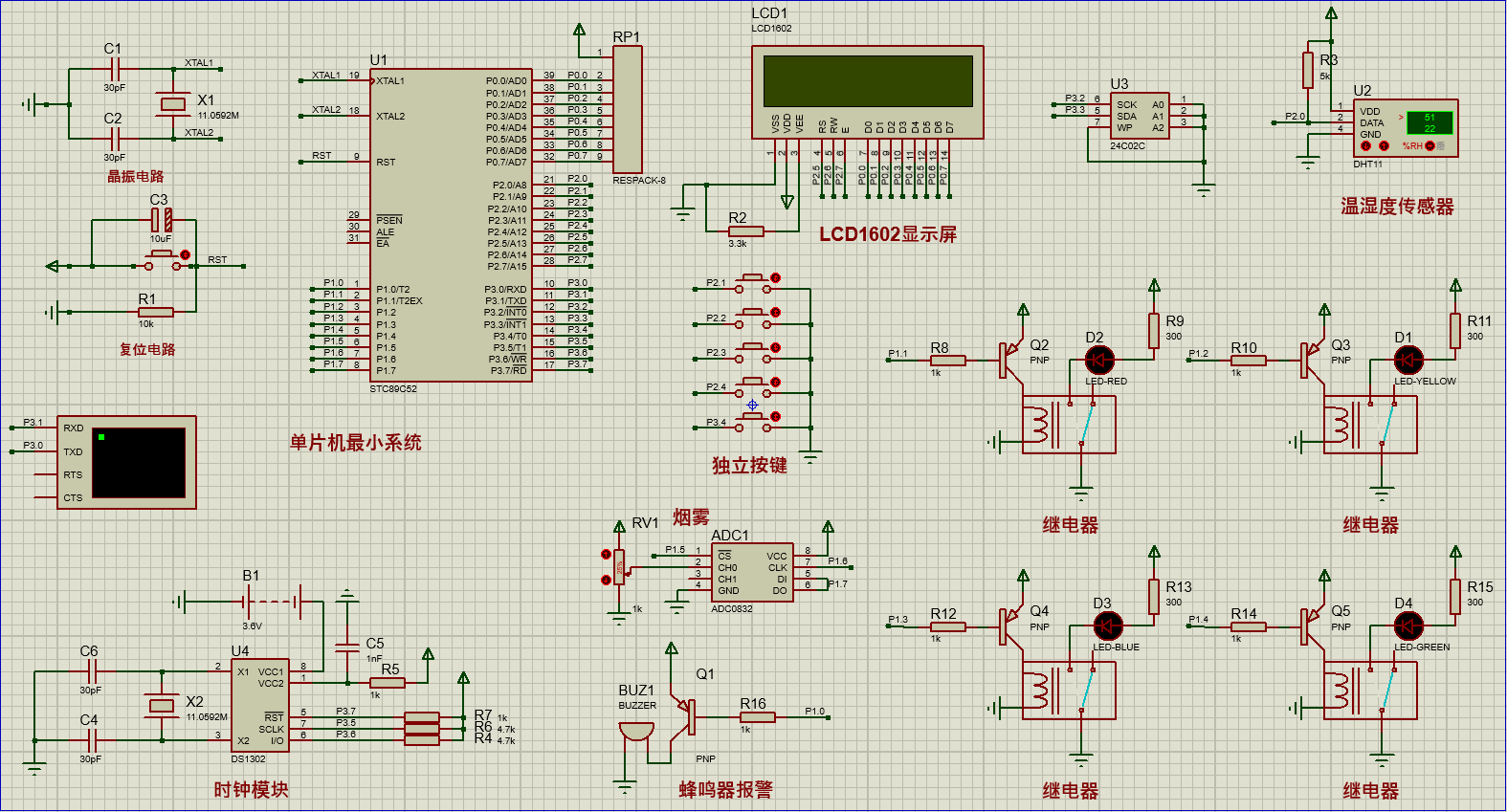
Task: Toggle the latch on the P2.1 push button
Action: [x=775, y=278]
